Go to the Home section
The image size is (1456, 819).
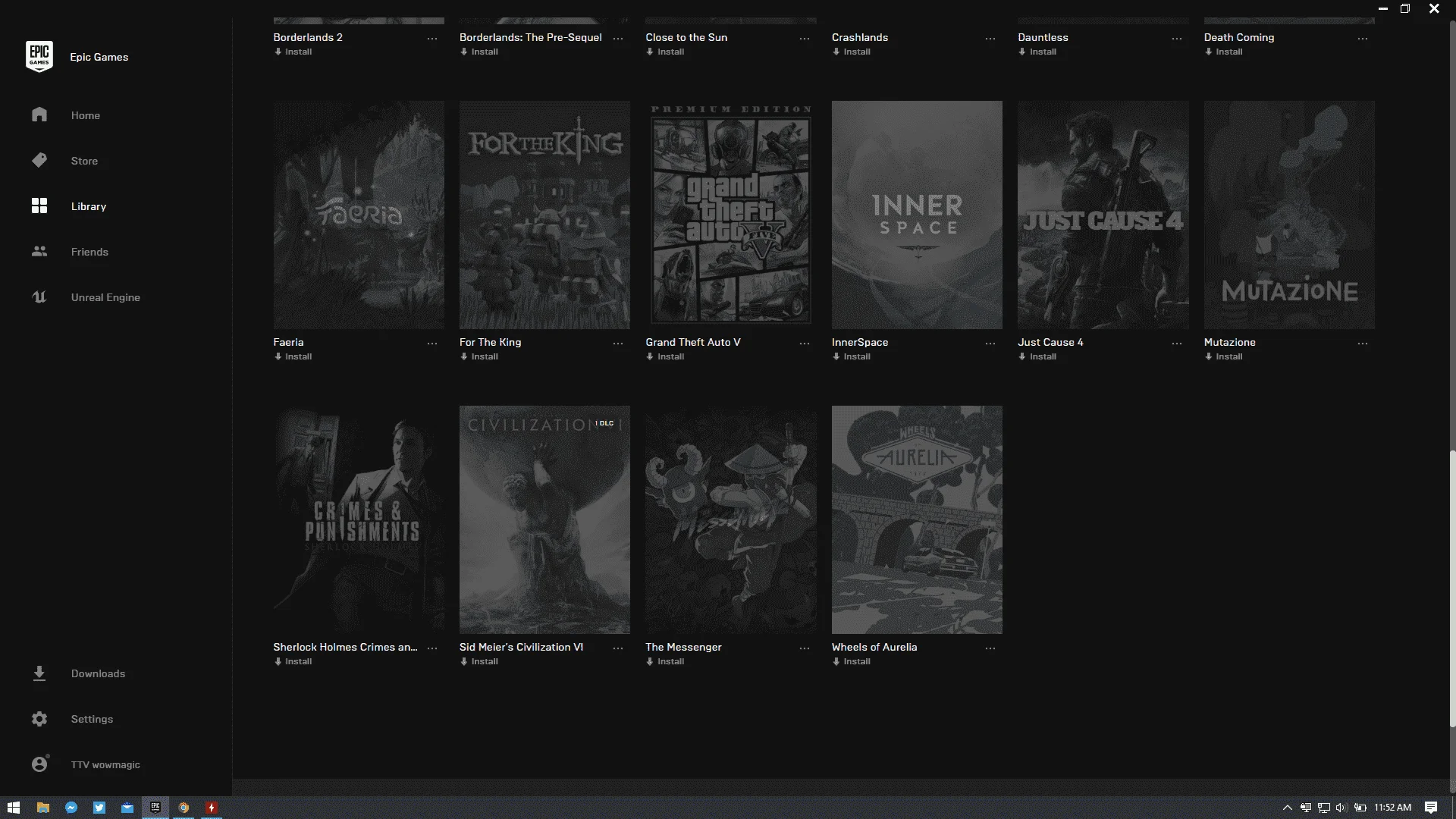pos(86,115)
